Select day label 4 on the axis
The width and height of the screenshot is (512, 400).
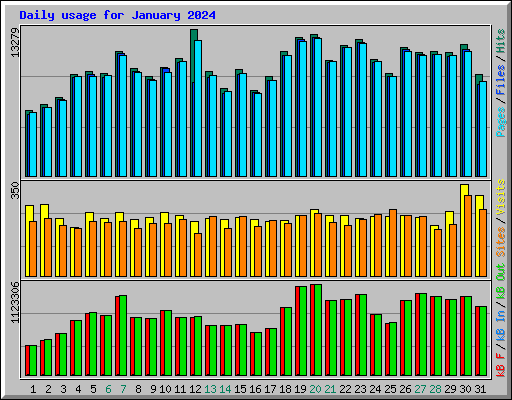click(78, 389)
